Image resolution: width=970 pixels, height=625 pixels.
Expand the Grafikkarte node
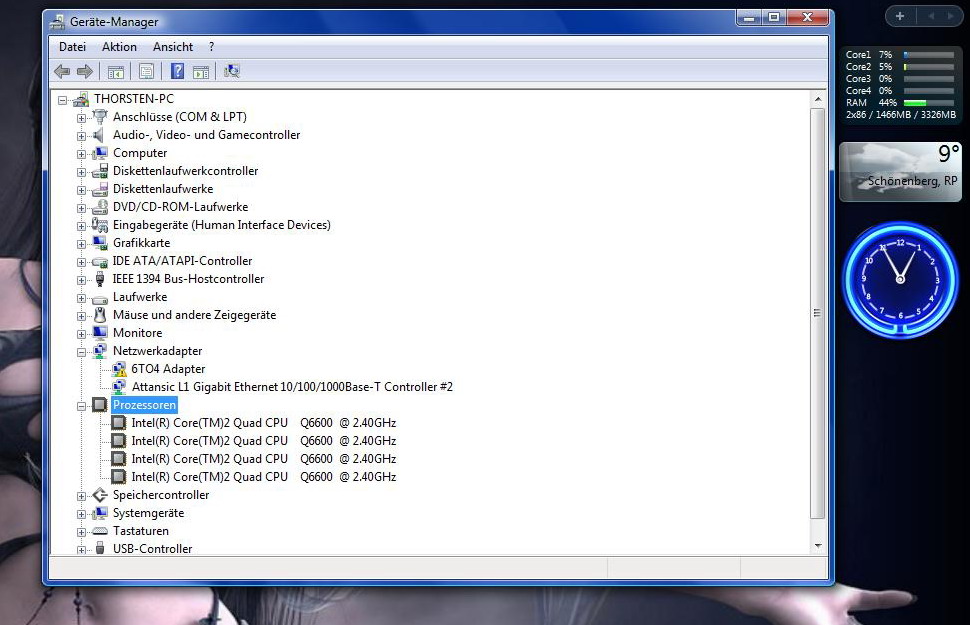pyautogui.click(x=81, y=244)
